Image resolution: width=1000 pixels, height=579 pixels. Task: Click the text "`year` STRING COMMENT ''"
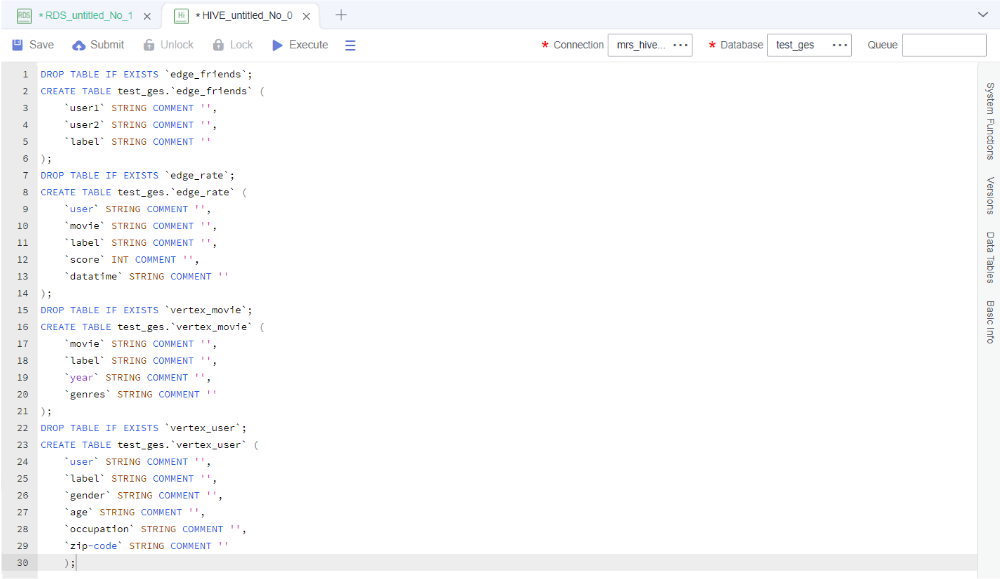pos(134,377)
